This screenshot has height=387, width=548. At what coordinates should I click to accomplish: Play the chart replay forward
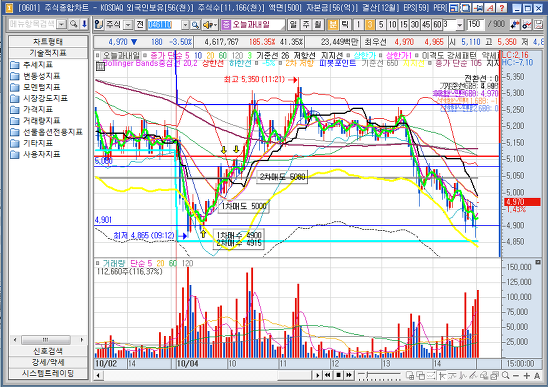pyautogui.click(x=317, y=375)
